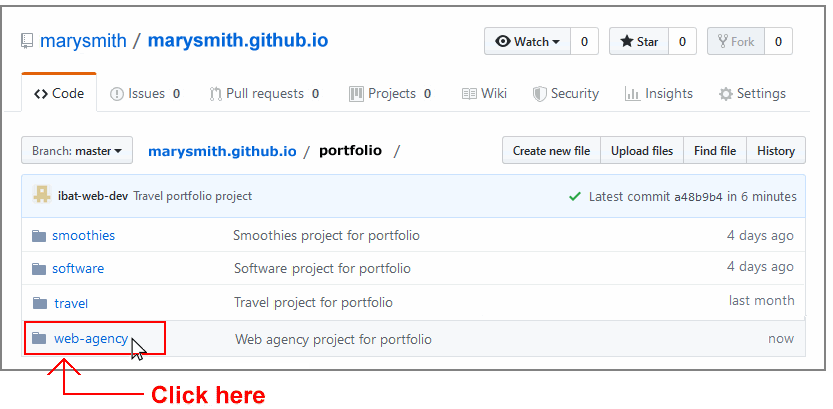The image size is (833, 409).
Task: Click the Create new file button
Action: tap(551, 151)
